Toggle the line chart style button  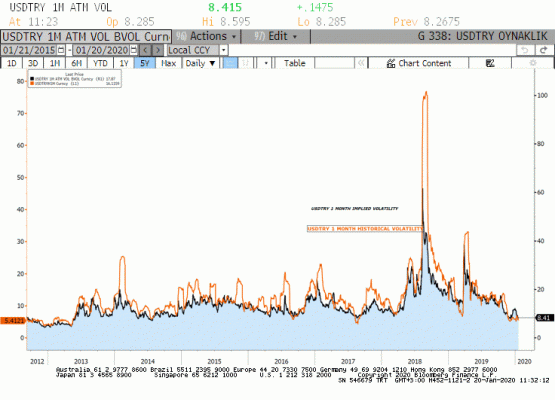pyautogui.click(x=230, y=63)
